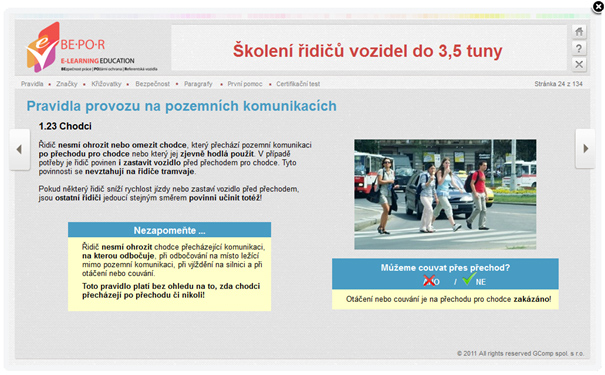Click the BE-PO-R logo

coord(91,47)
